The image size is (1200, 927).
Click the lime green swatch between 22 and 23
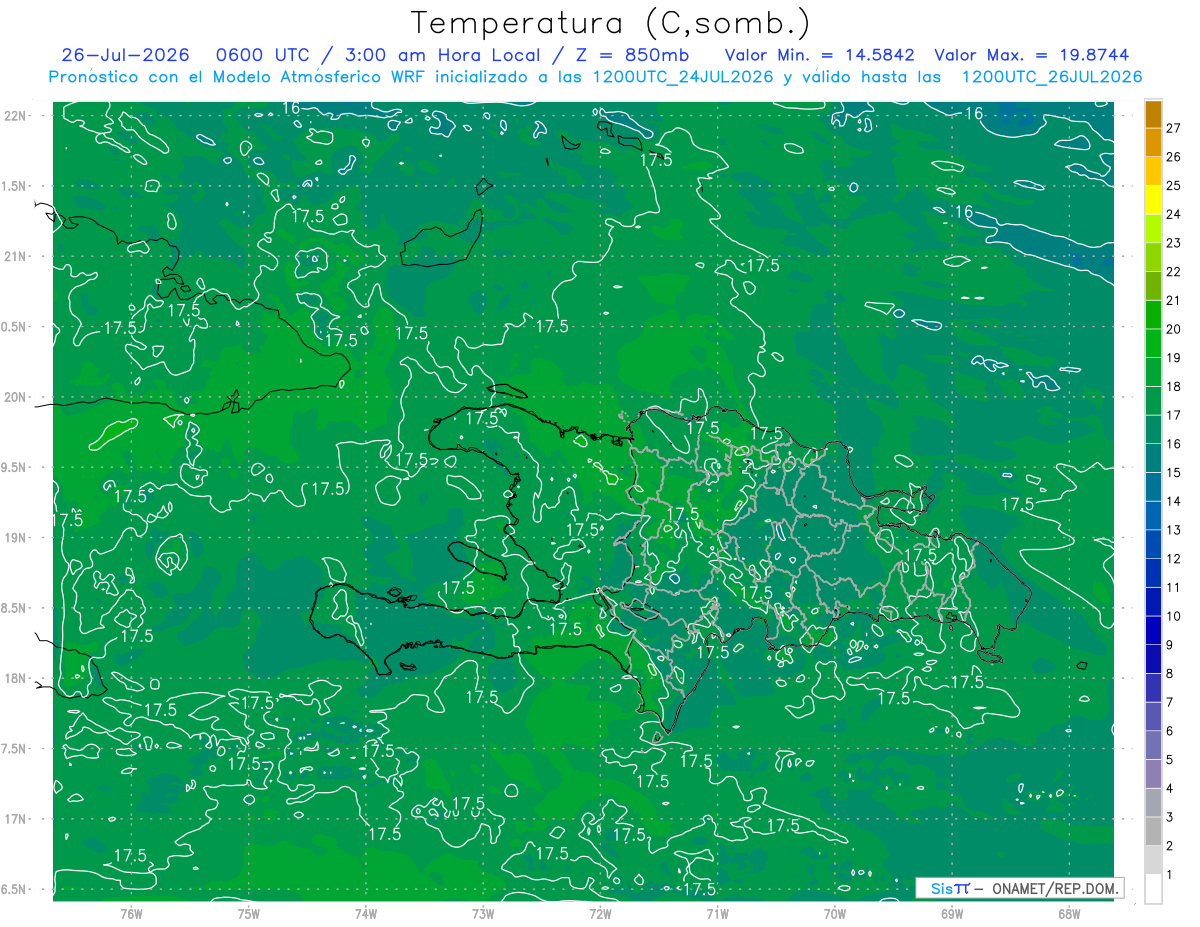pos(1153,257)
